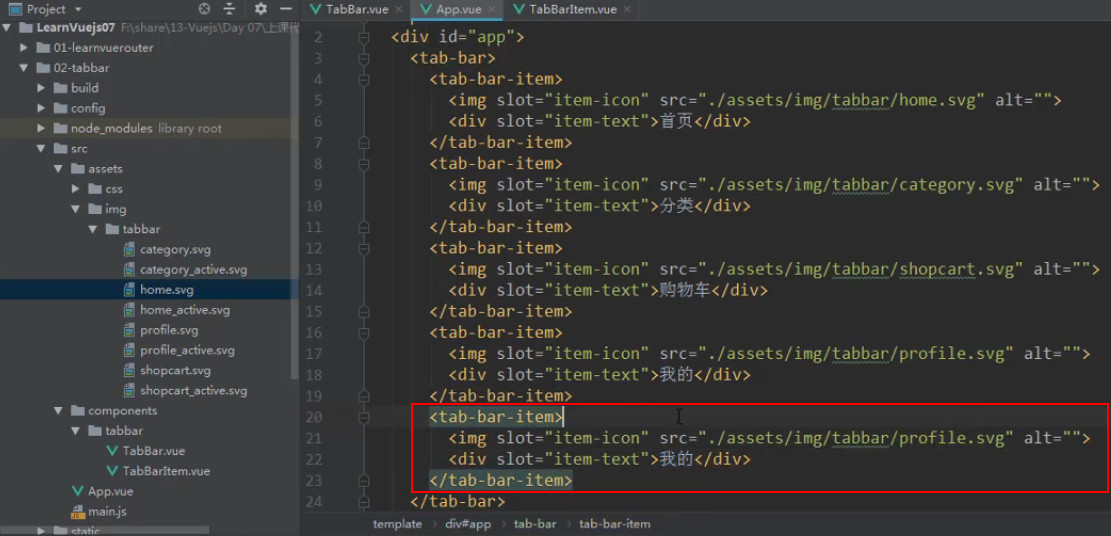Click the components folder icon
1111x536 pixels.
(x=77, y=411)
